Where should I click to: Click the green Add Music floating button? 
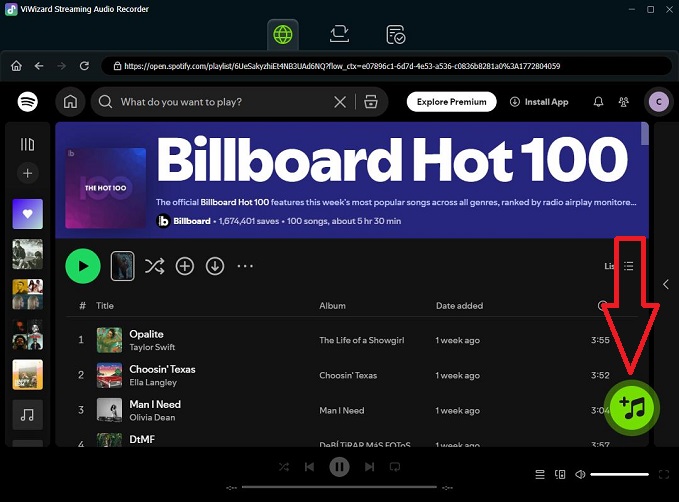[x=632, y=408]
